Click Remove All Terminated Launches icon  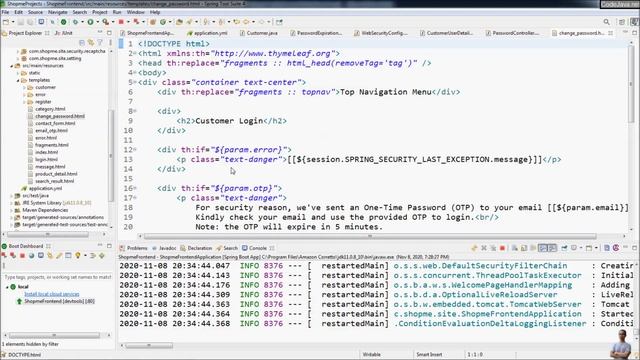click(x=493, y=248)
